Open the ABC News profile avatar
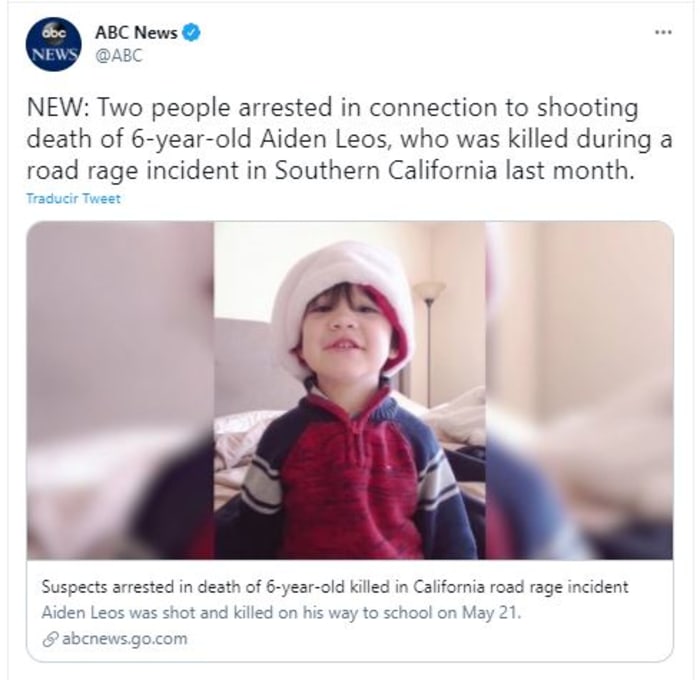 point(54,44)
